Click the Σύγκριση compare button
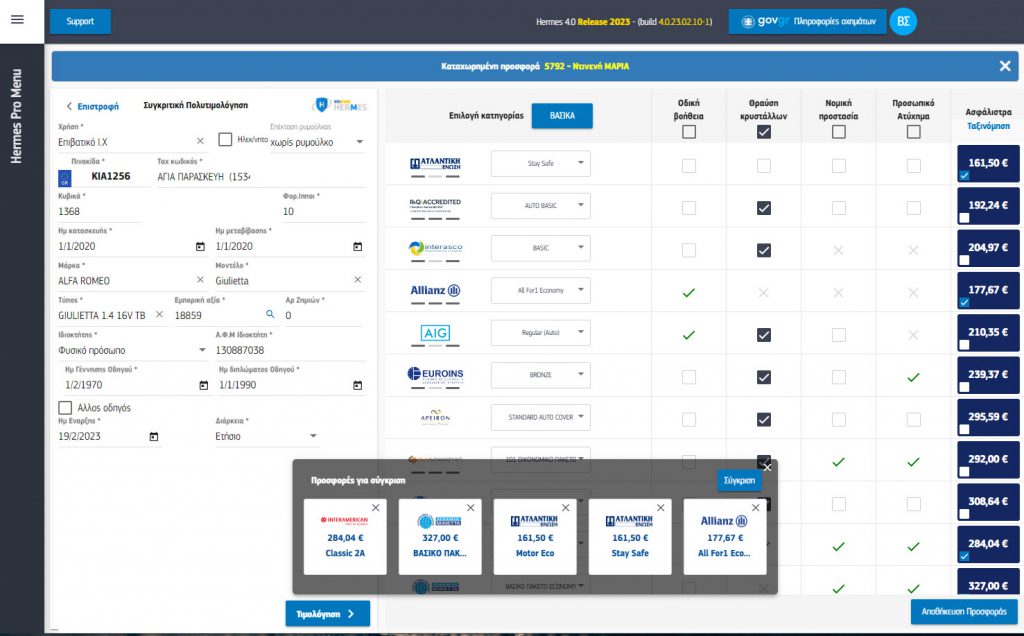 coord(739,480)
